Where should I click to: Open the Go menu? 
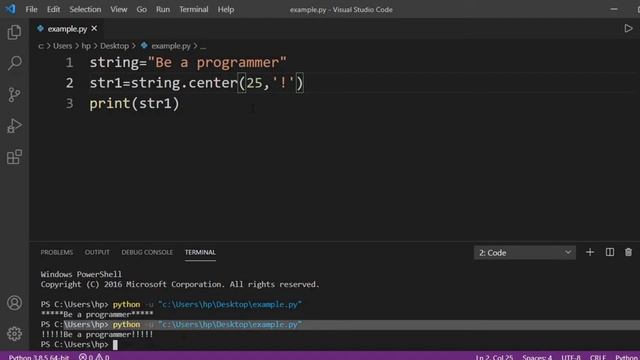tap(141, 9)
